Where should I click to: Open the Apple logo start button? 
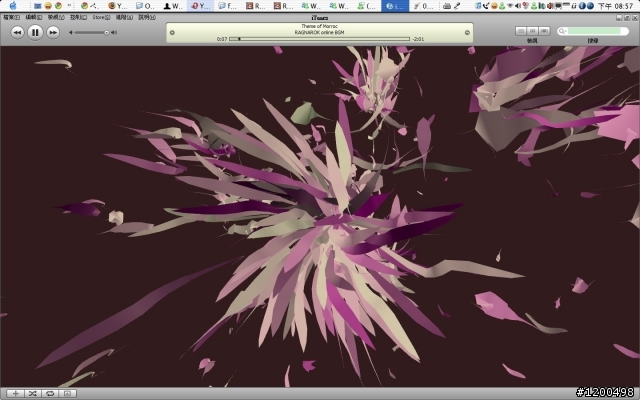[x=13, y=6]
